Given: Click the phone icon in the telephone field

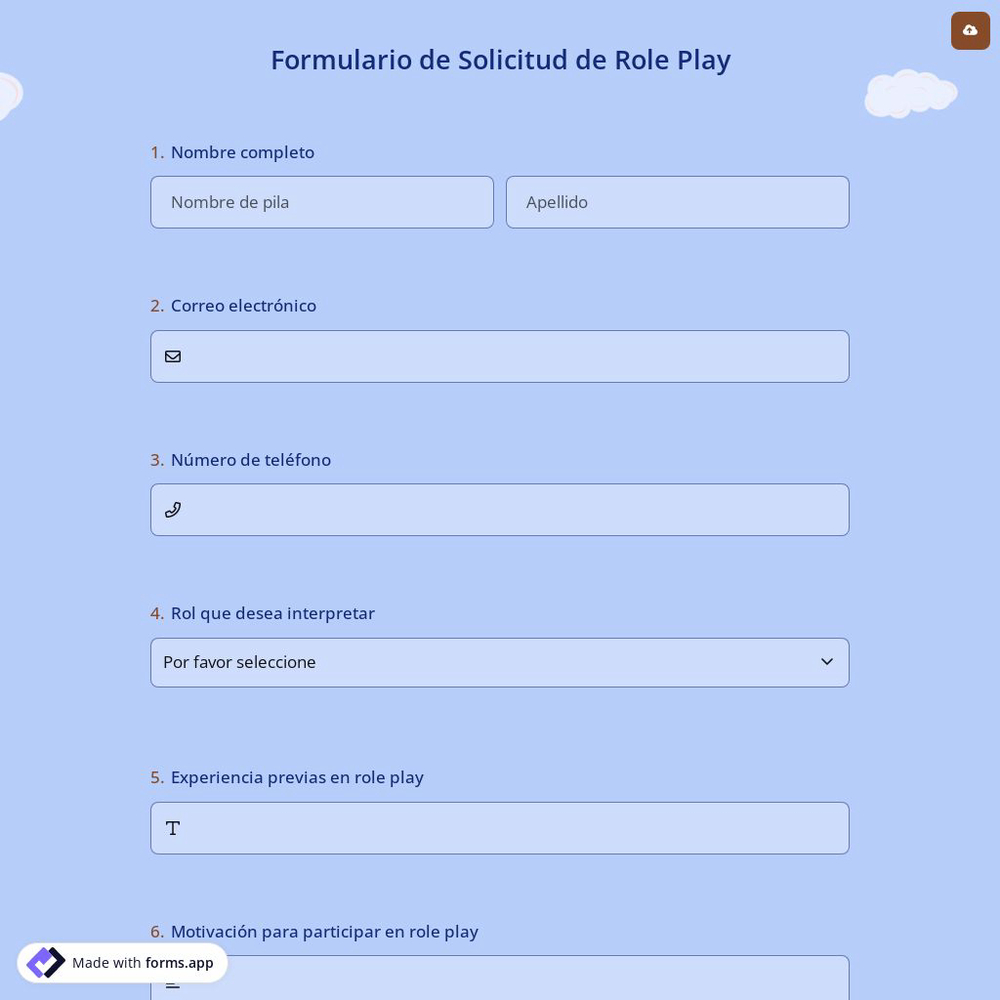Looking at the screenshot, I should point(173,510).
